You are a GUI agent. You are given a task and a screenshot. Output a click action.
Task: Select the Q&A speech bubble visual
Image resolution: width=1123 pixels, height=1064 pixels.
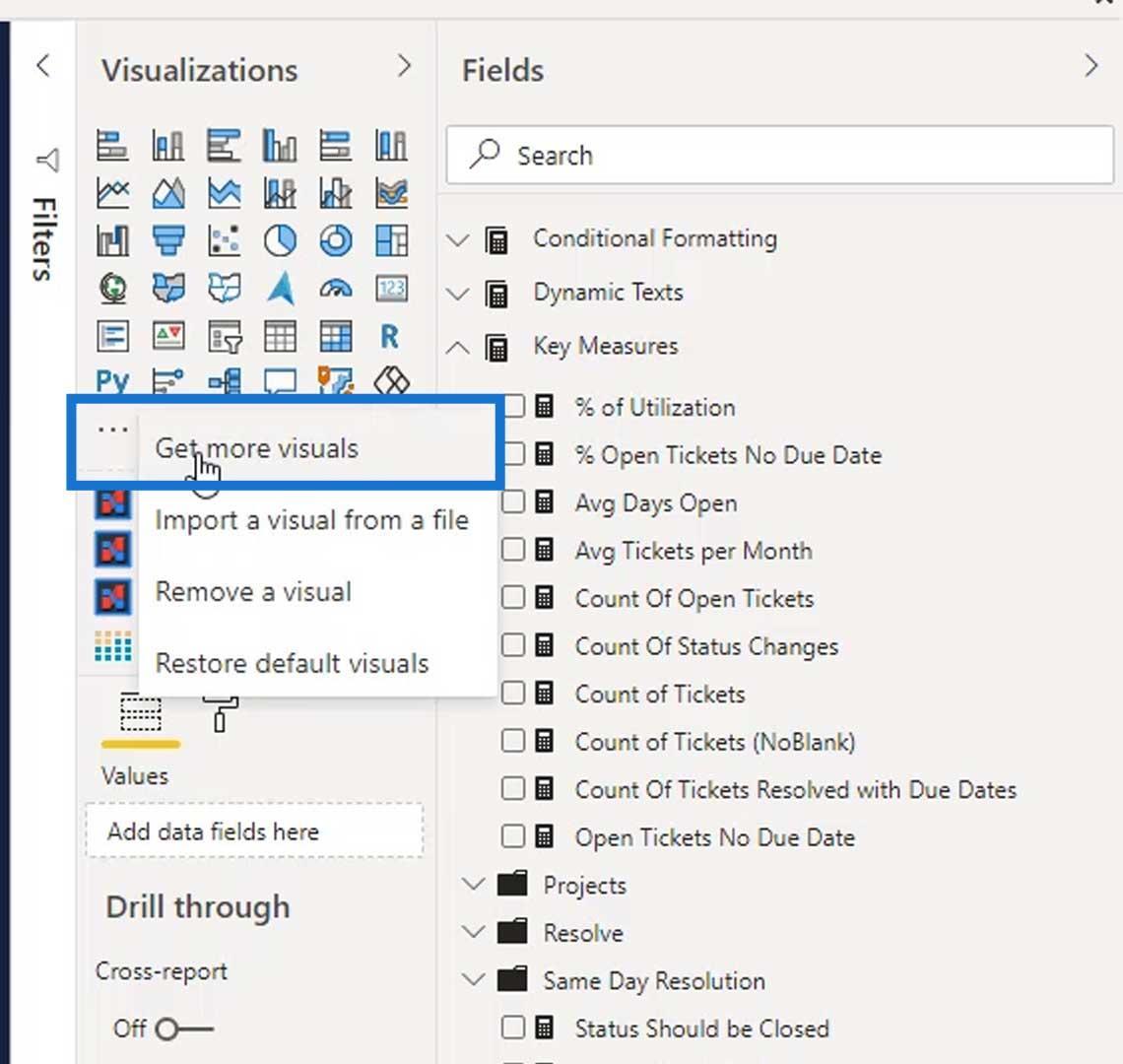coord(280,380)
